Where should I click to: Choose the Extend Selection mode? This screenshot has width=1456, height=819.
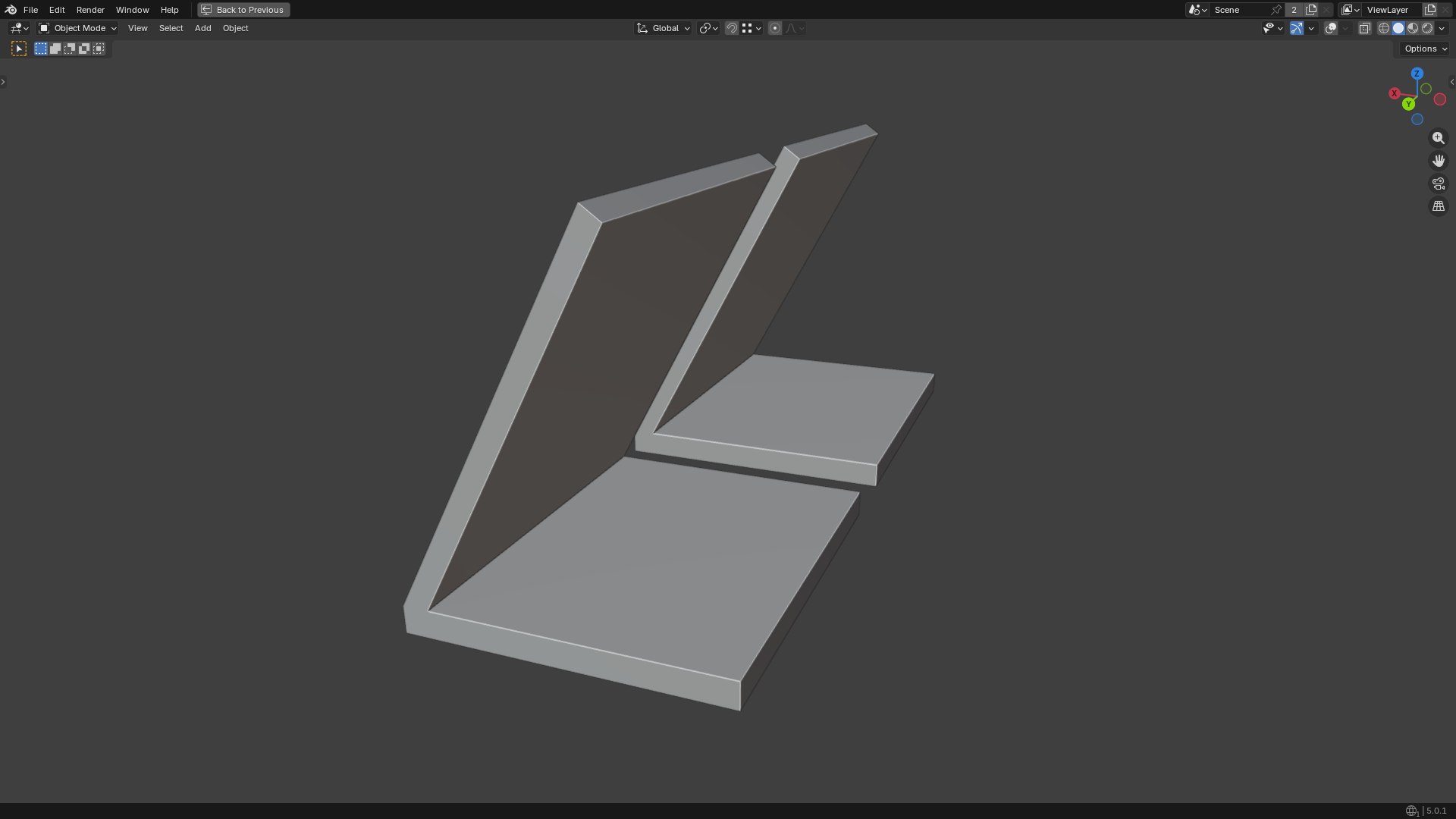[x=55, y=49]
